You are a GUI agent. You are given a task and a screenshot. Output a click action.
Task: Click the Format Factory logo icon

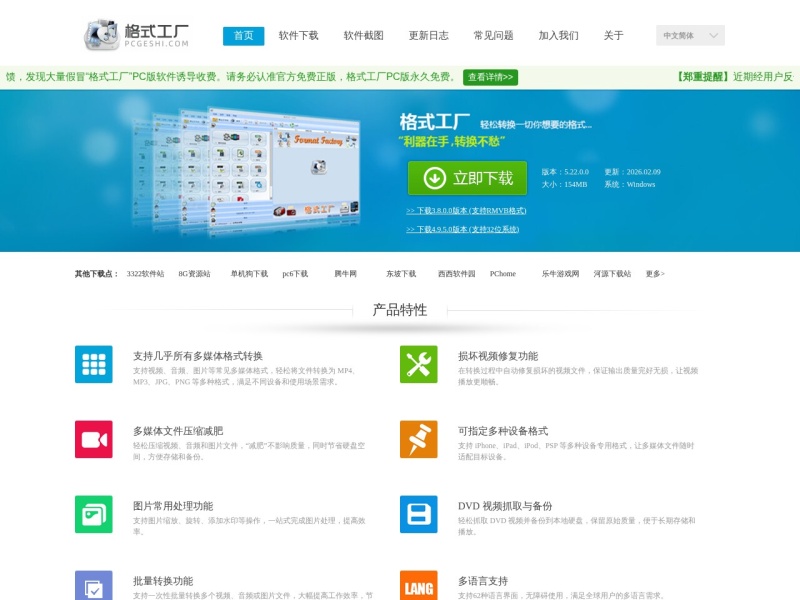(102, 35)
